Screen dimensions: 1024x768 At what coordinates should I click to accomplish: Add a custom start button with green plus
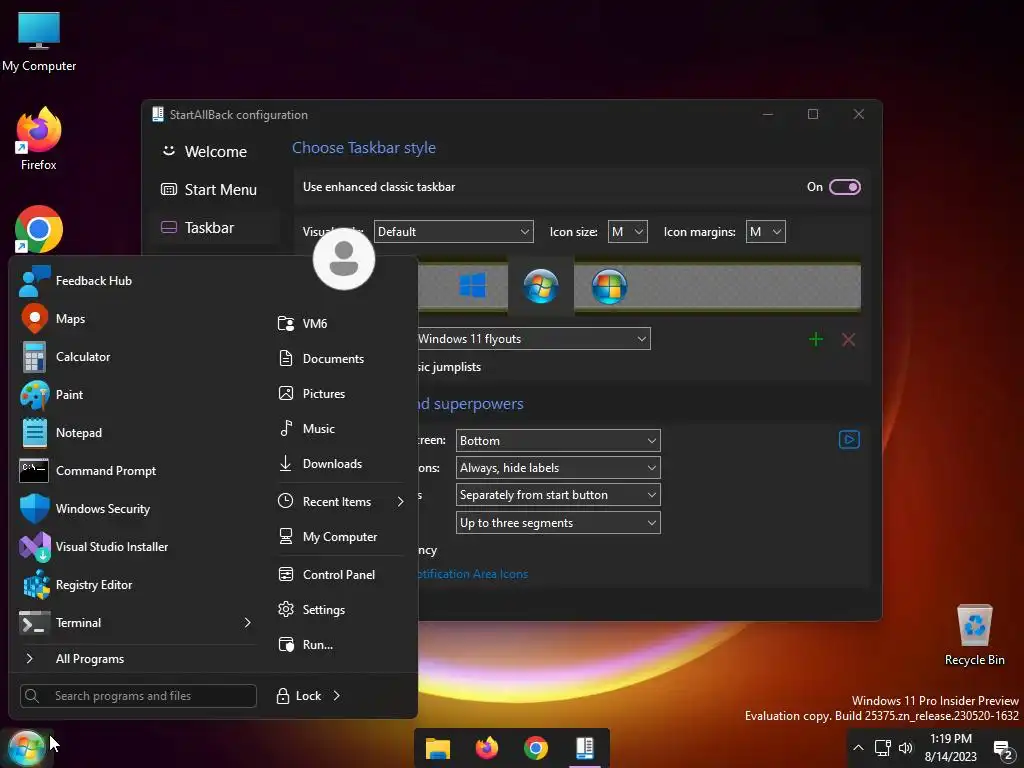816,339
